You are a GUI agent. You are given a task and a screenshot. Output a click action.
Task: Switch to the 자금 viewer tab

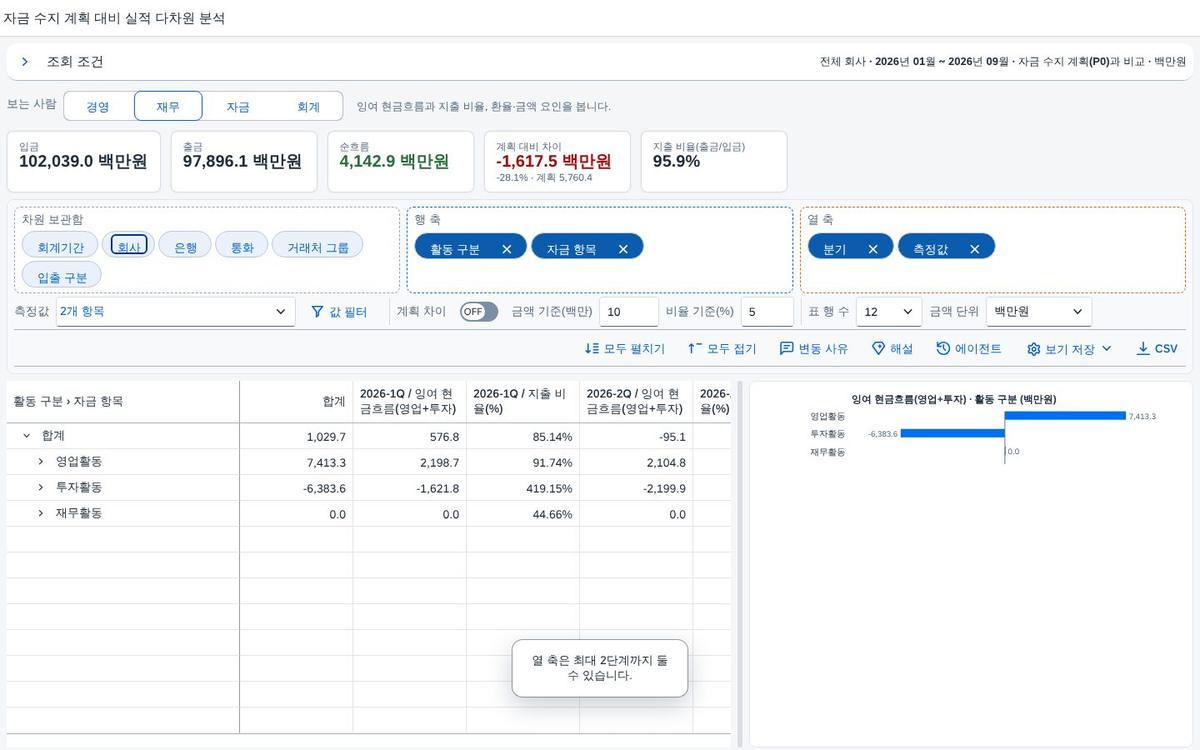click(x=238, y=107)
